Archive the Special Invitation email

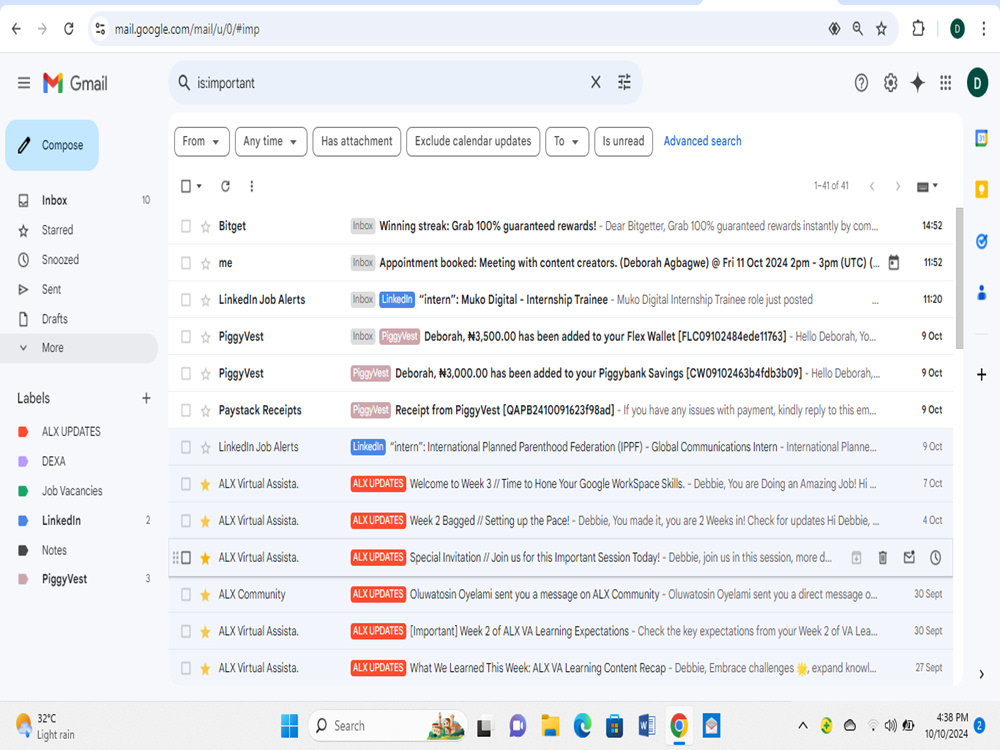[857, 557]
